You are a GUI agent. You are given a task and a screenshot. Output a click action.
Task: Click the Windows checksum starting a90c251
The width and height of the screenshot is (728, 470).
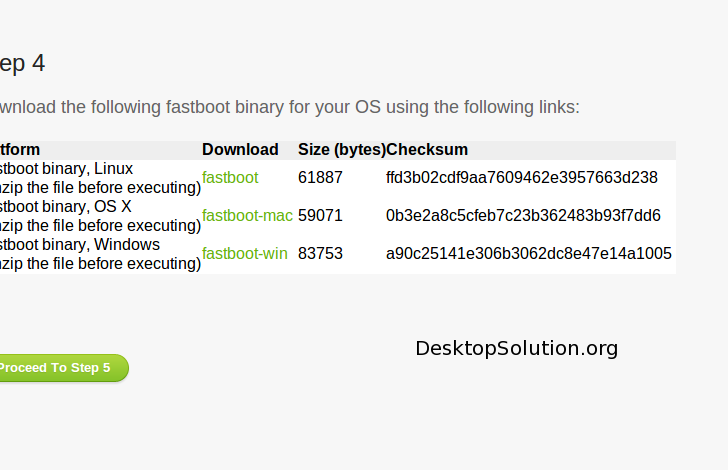coord(528,254)
